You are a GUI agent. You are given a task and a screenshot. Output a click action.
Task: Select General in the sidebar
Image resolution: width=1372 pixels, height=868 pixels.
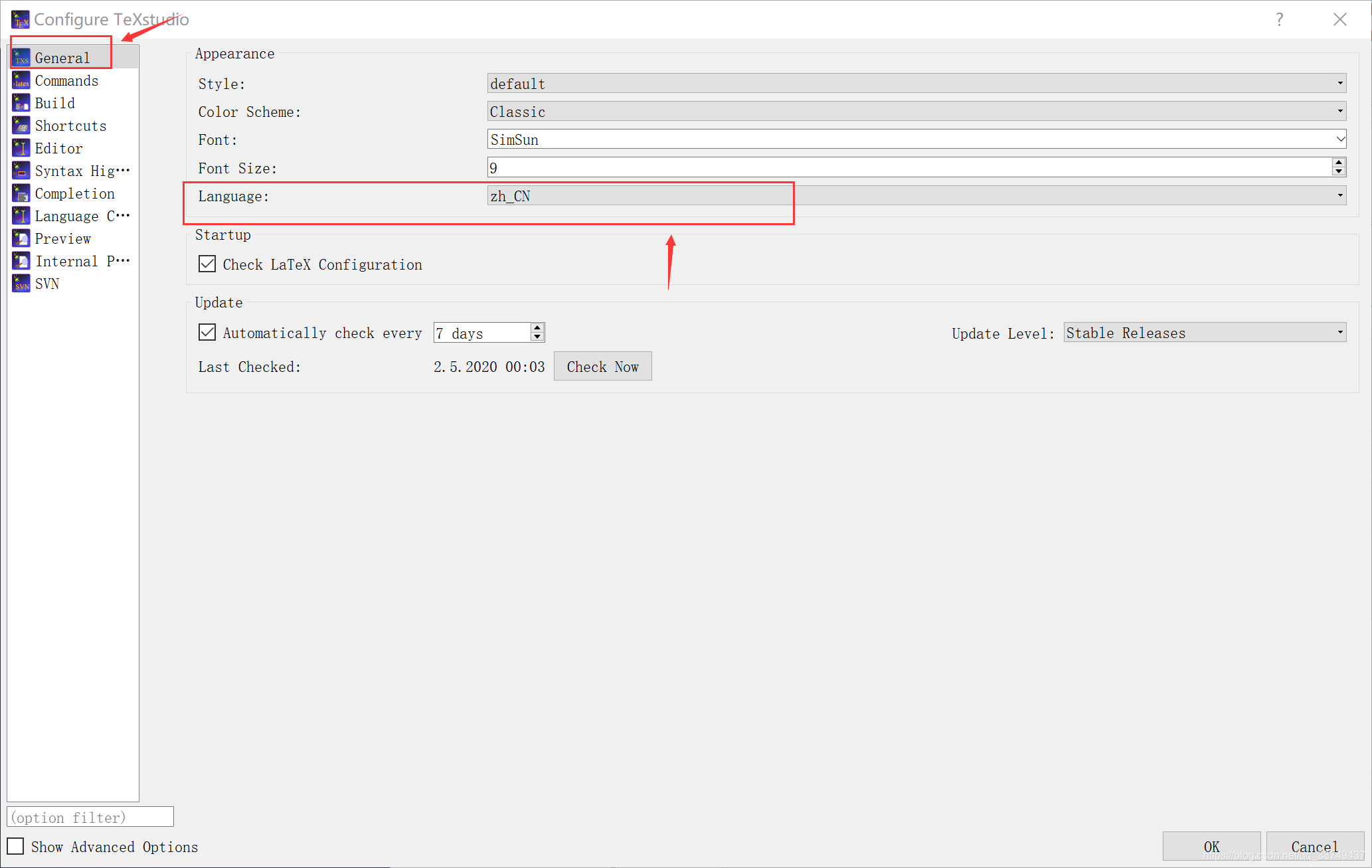click(73, 58)
